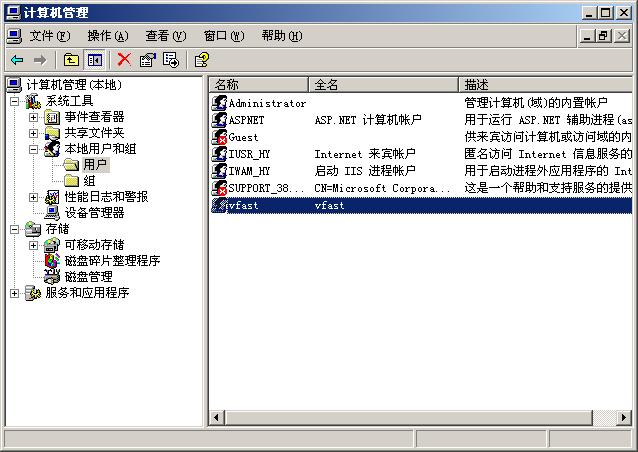Image resolution: width=638 pixels, height=452 pixels.
Task: Open the 查看(V) menu
Action: click(x=165, y=36)
